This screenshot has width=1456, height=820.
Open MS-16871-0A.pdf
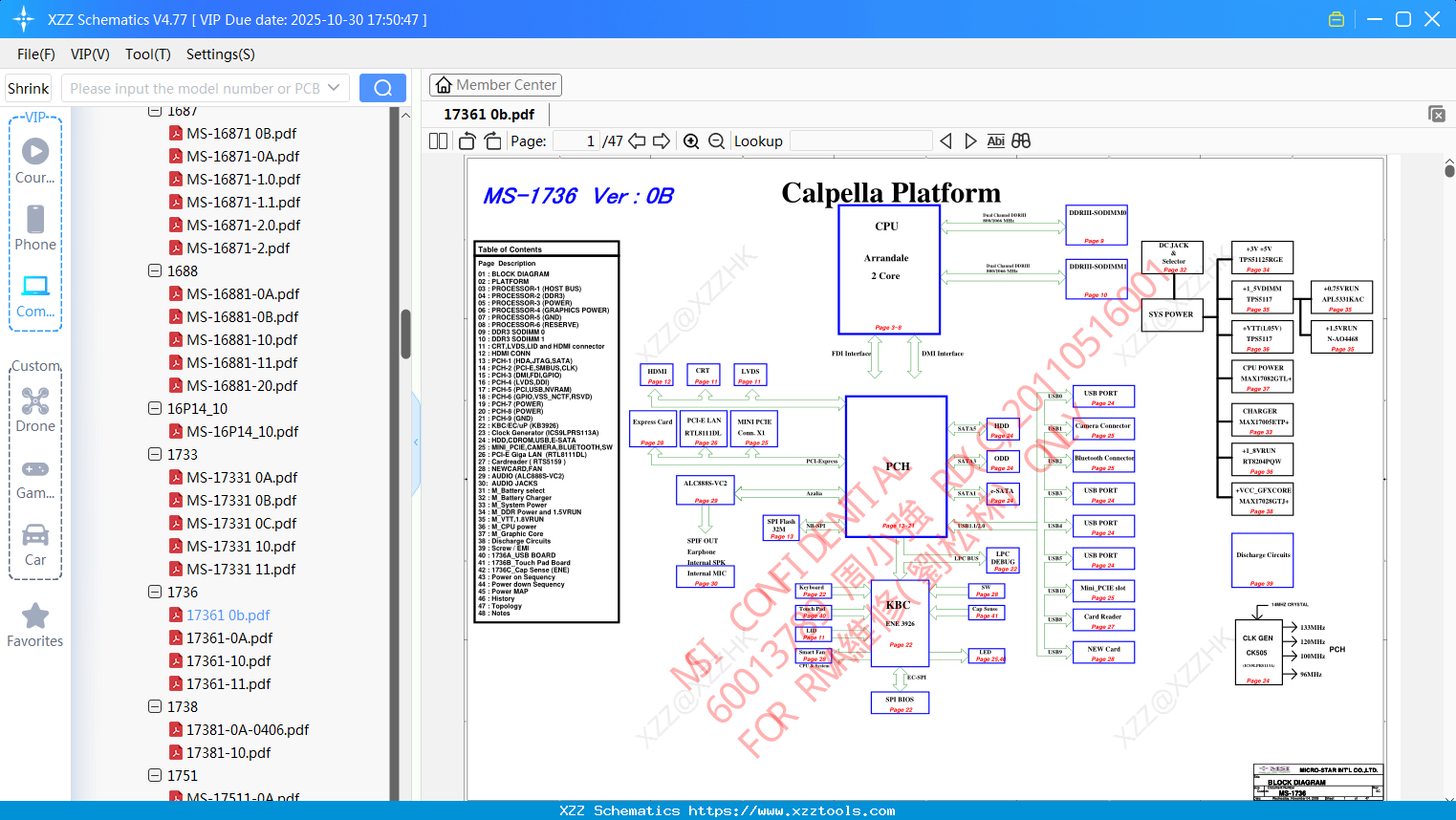point(243,156)
